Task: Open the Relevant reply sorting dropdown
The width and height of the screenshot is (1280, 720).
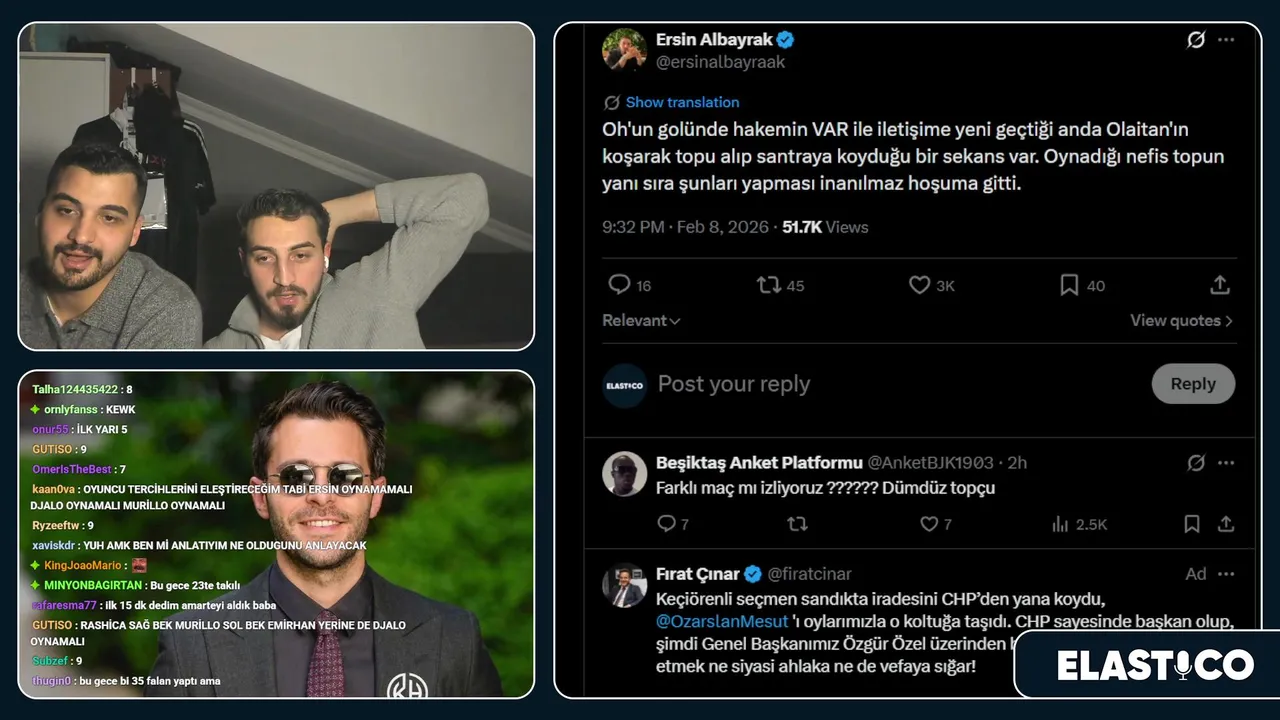Action: tap(641, 321)
